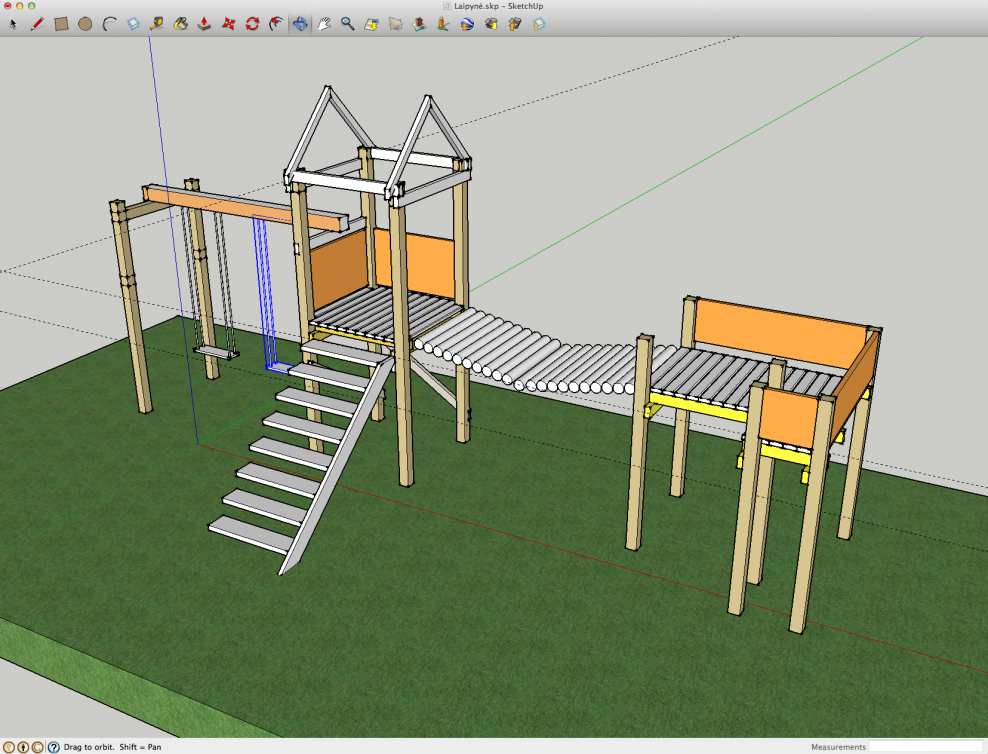The width and height of the screenshot is (988, 754).
Task: Activate the Push/Pull tool
Action: click(205, 24)
